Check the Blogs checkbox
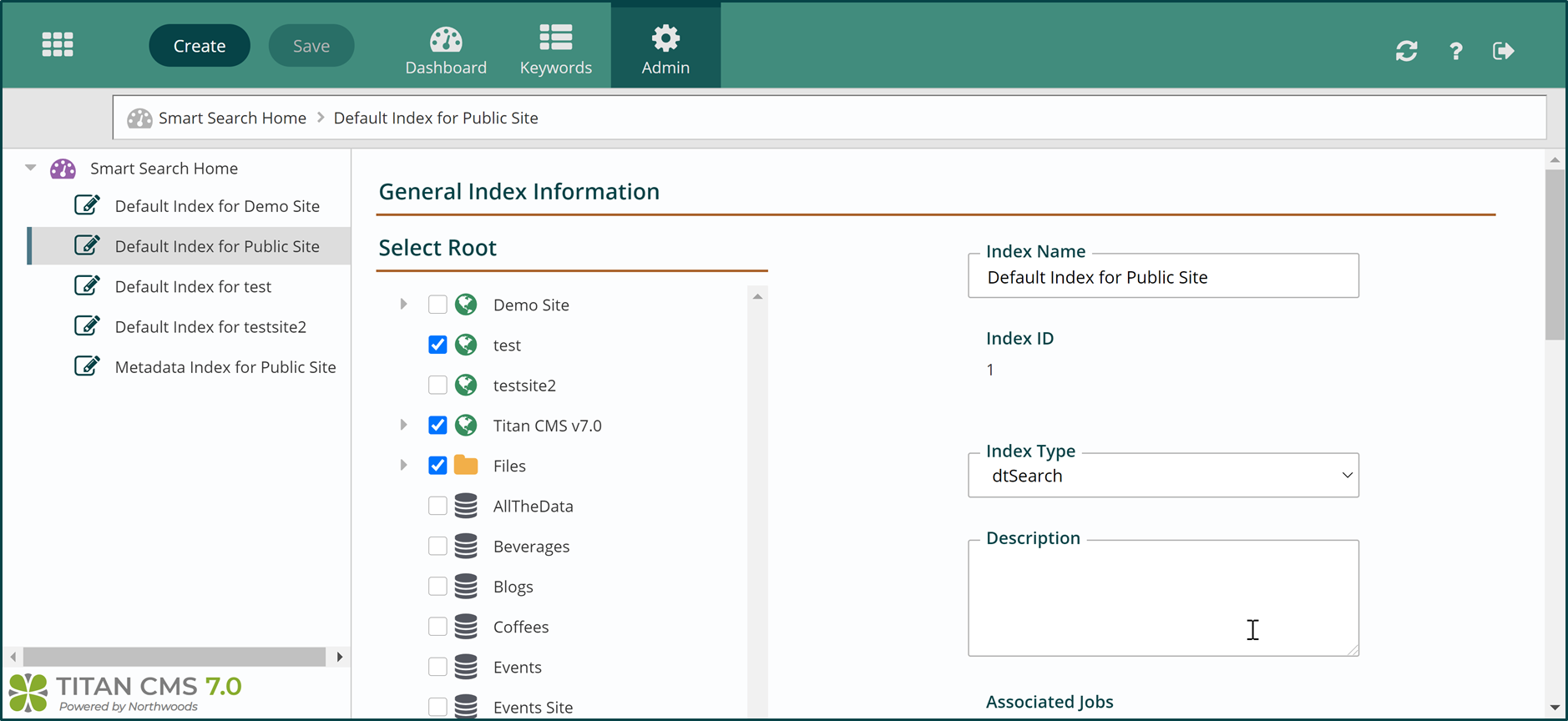This screenshot has width=1568, height=721. pos(438,586)
